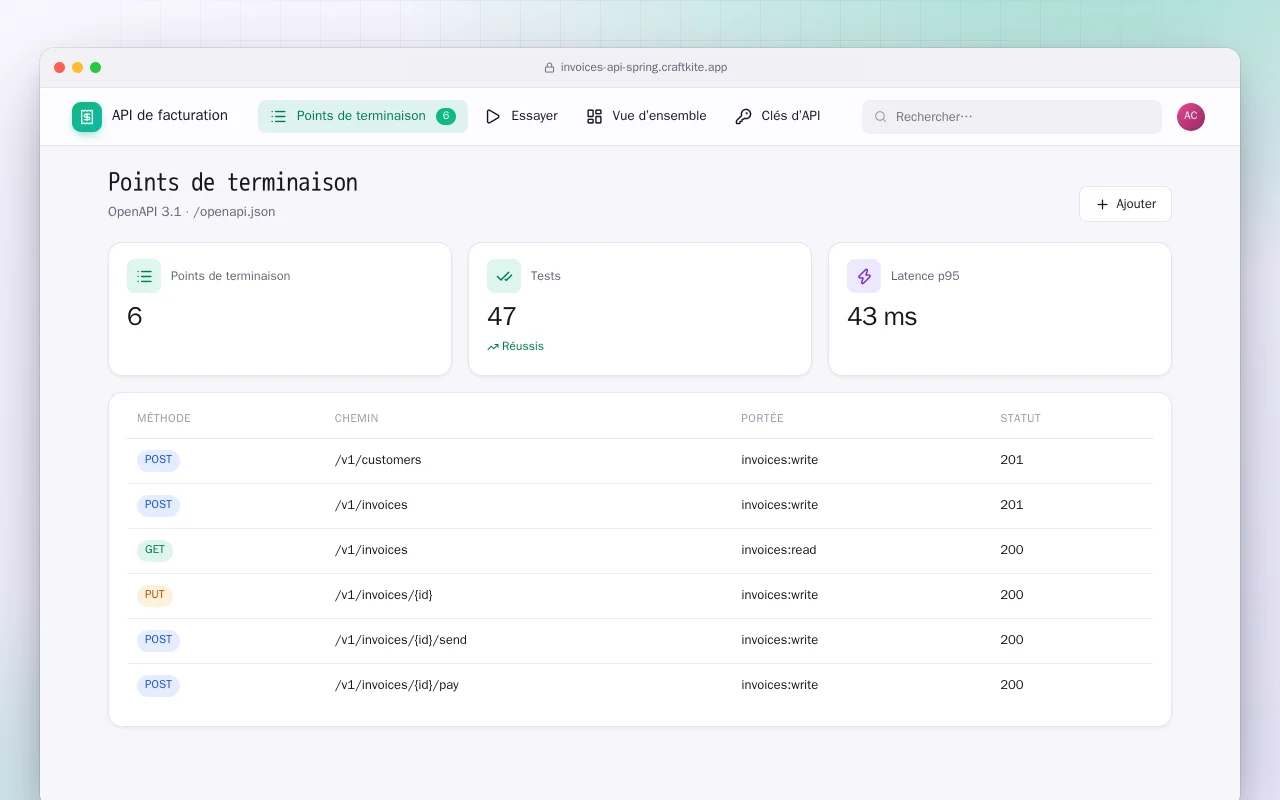Viewport: 1280px width, 800px height.
Task: Click the play icon next to Essayer
Action: [x=493, y=116]
